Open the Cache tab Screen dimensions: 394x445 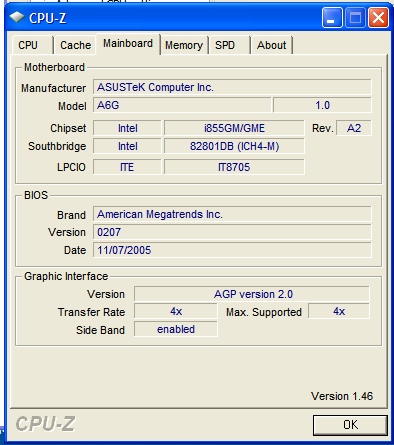(75, 45)
